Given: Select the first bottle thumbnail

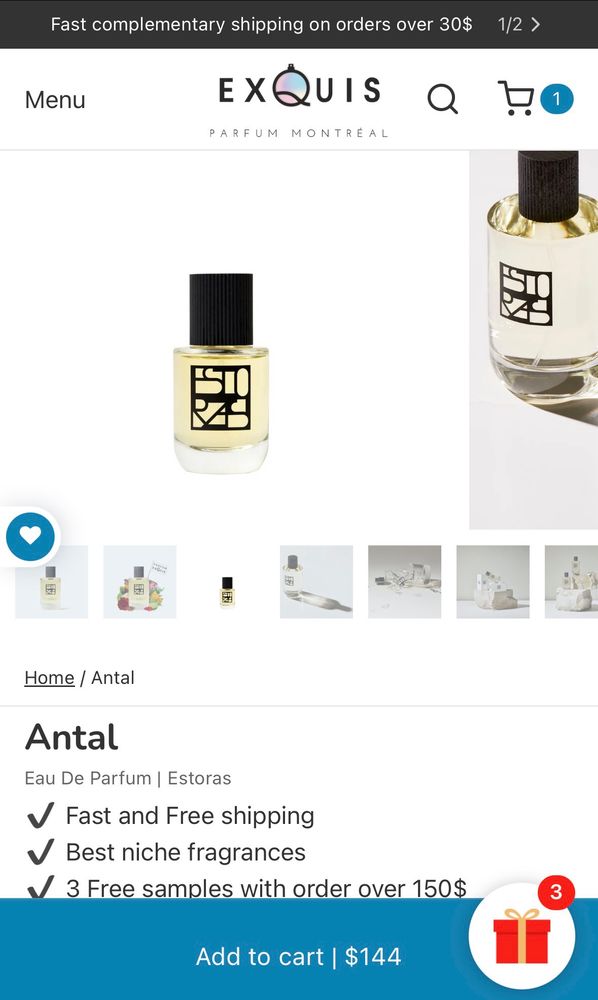Looking at the screenshot, I should (x=52, y=582).
